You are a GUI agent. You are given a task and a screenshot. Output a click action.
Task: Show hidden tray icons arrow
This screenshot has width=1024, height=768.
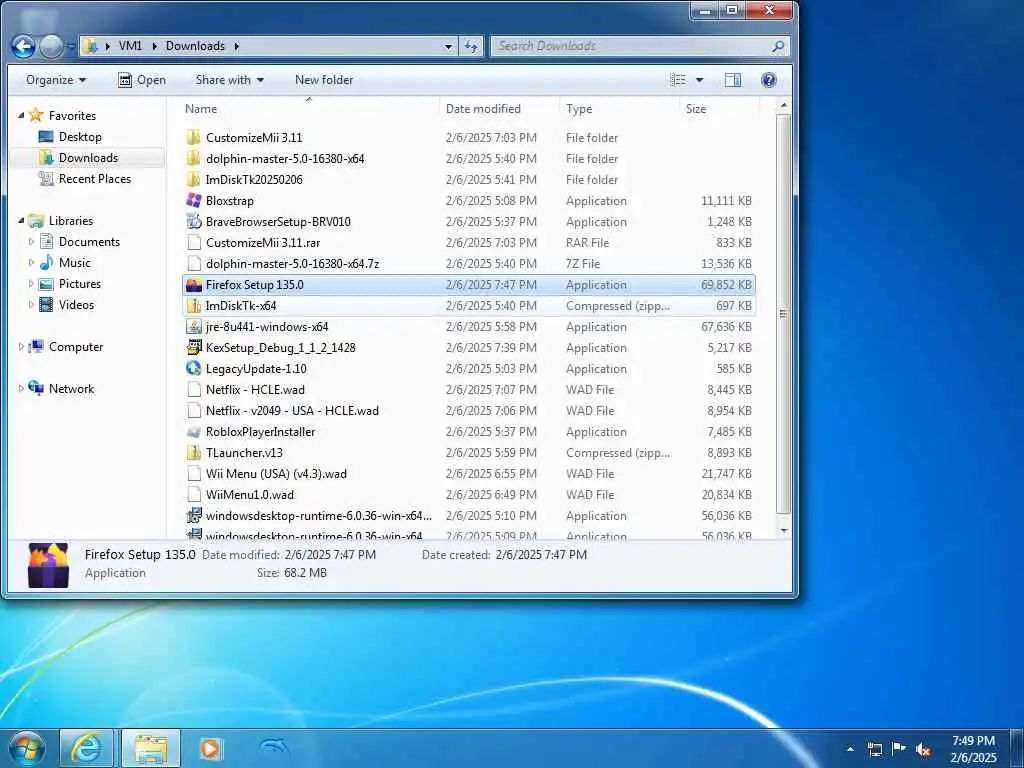850,750
